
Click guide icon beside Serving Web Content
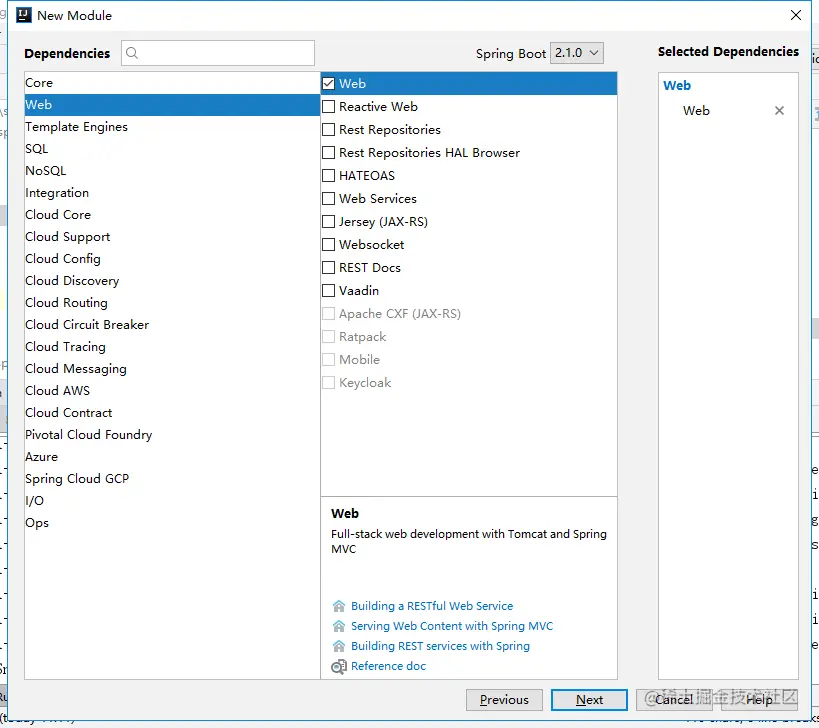[x=339, y=626]
